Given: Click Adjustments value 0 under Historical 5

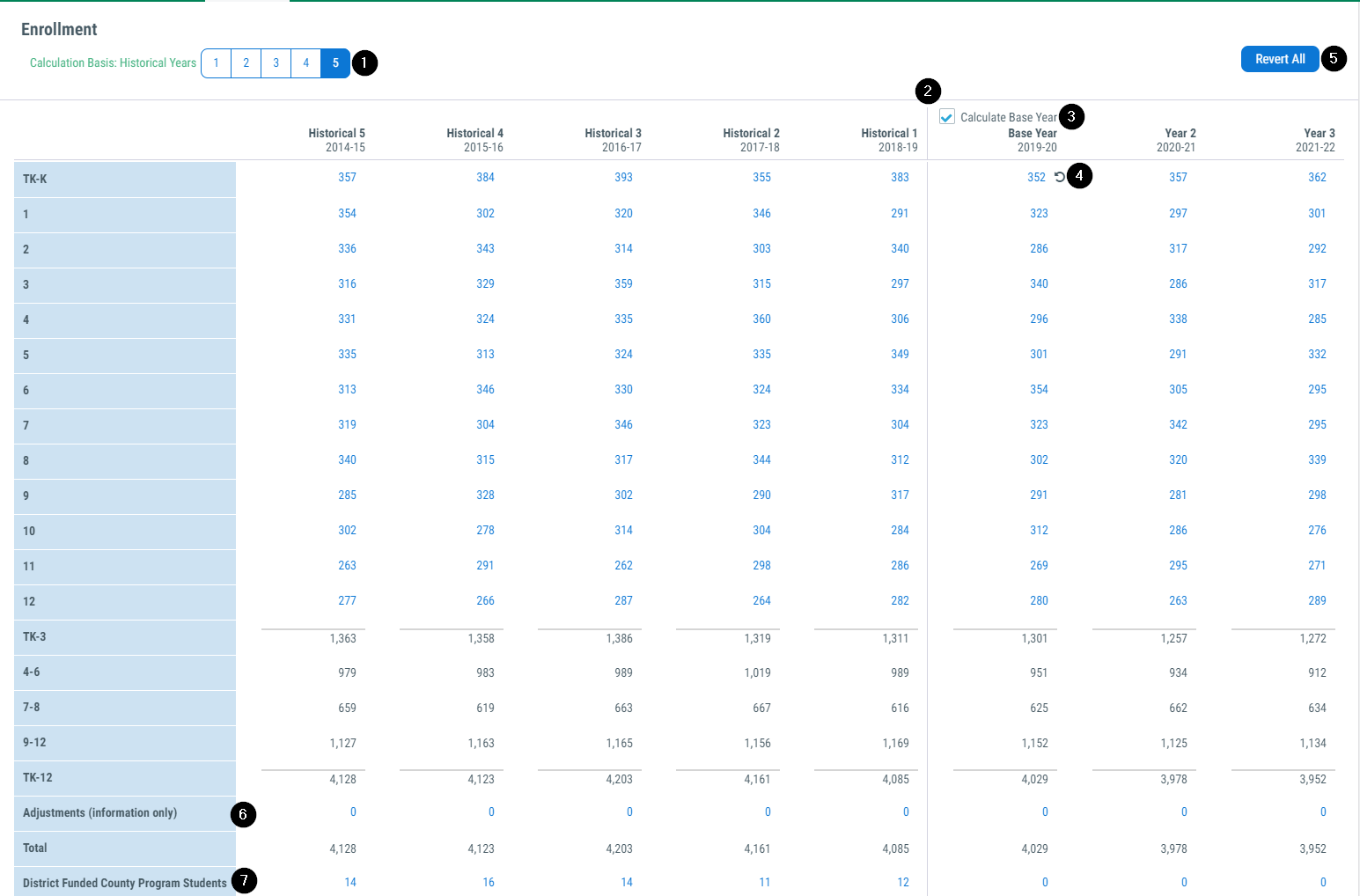Looking at the screenshot, I should 353,812.
